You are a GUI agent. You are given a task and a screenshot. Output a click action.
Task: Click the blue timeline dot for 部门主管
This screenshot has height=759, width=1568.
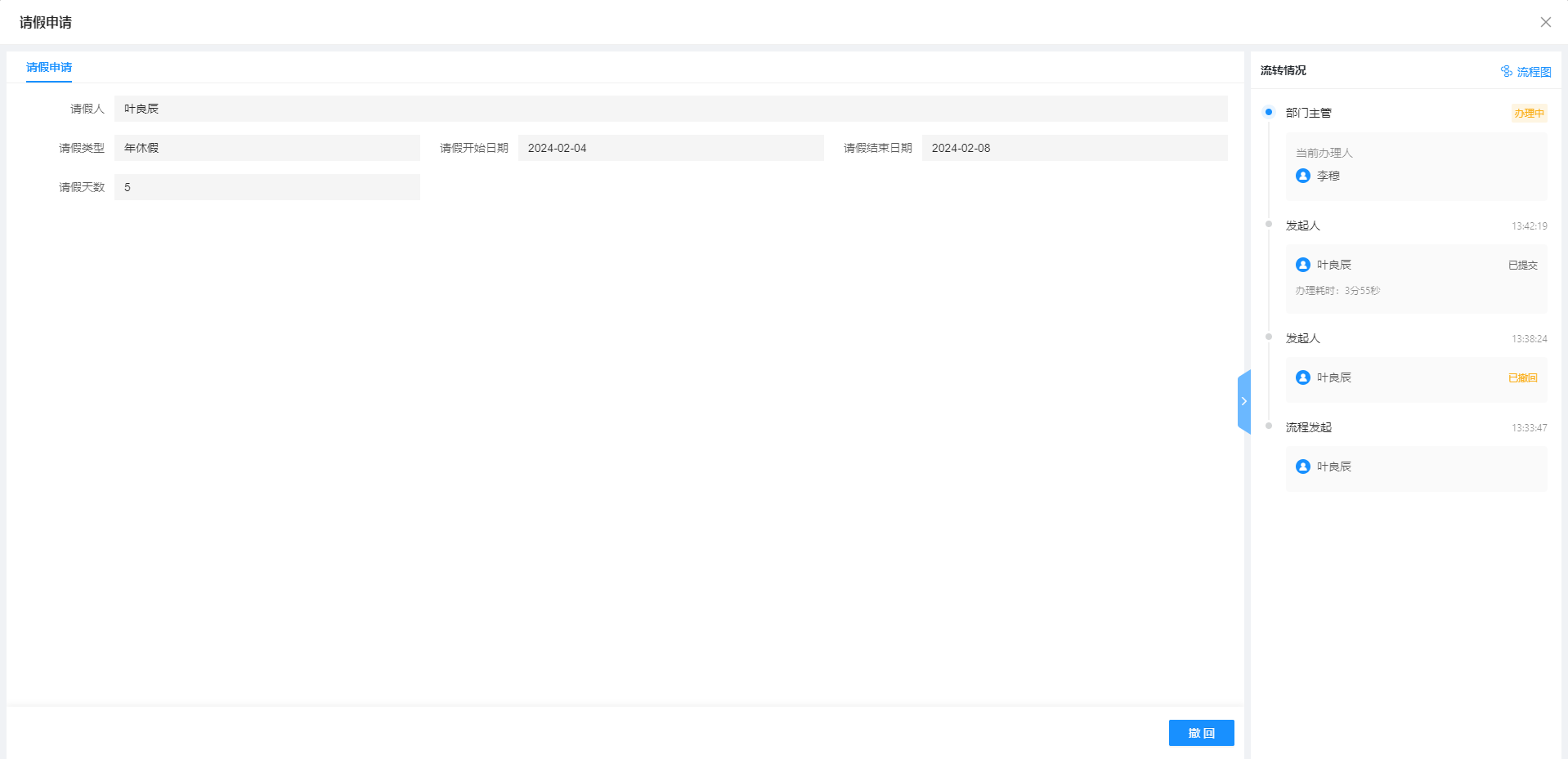point(1269,112)
